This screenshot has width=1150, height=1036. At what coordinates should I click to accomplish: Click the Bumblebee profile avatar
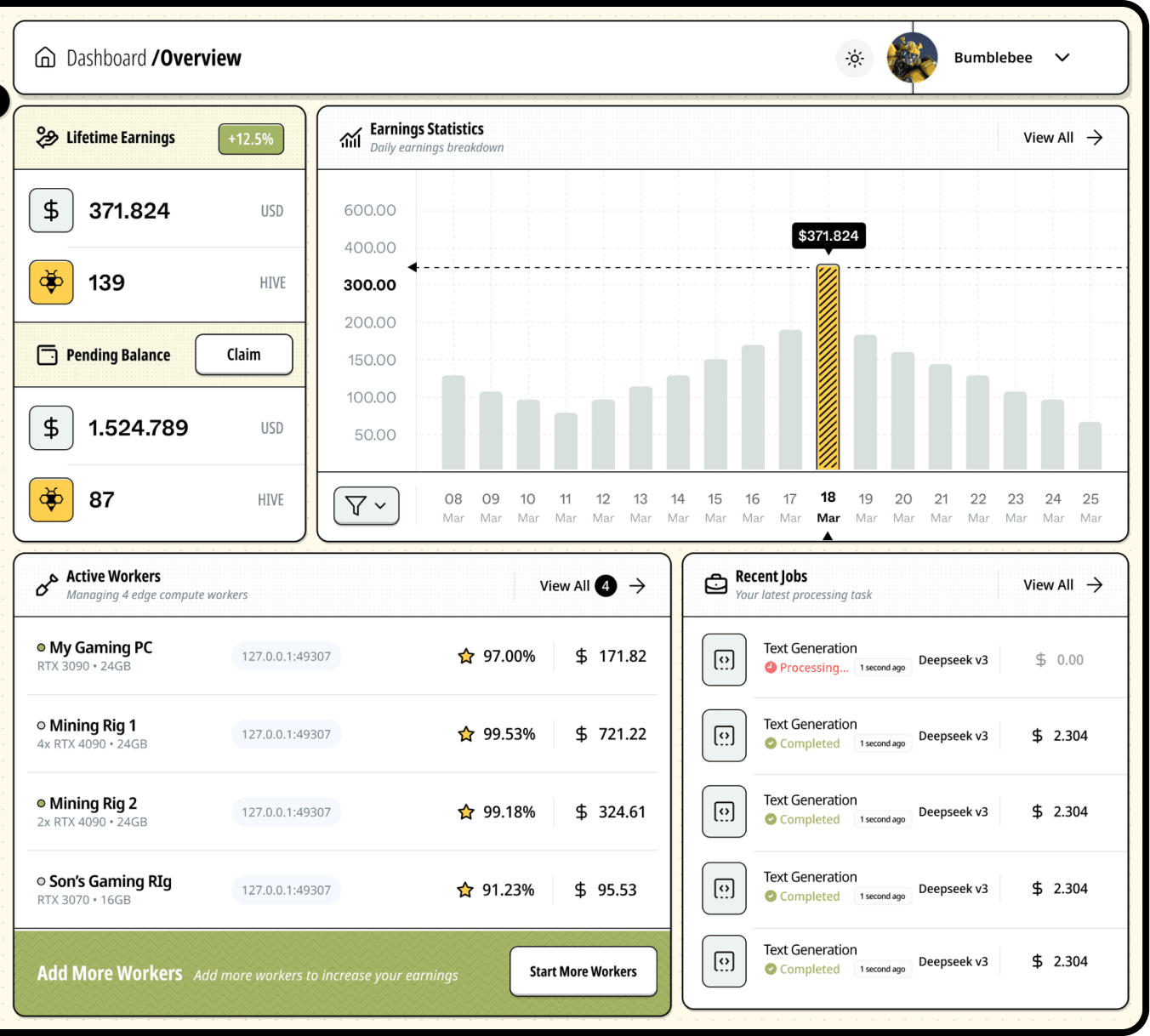912,58
